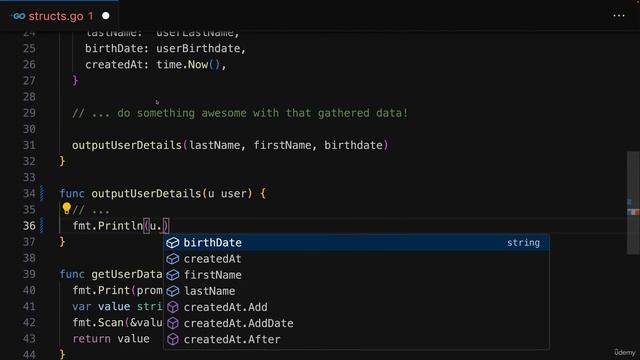640x360 pixels.
Task: Select lastName suggestion in autocomplete list
Action: 356,291
